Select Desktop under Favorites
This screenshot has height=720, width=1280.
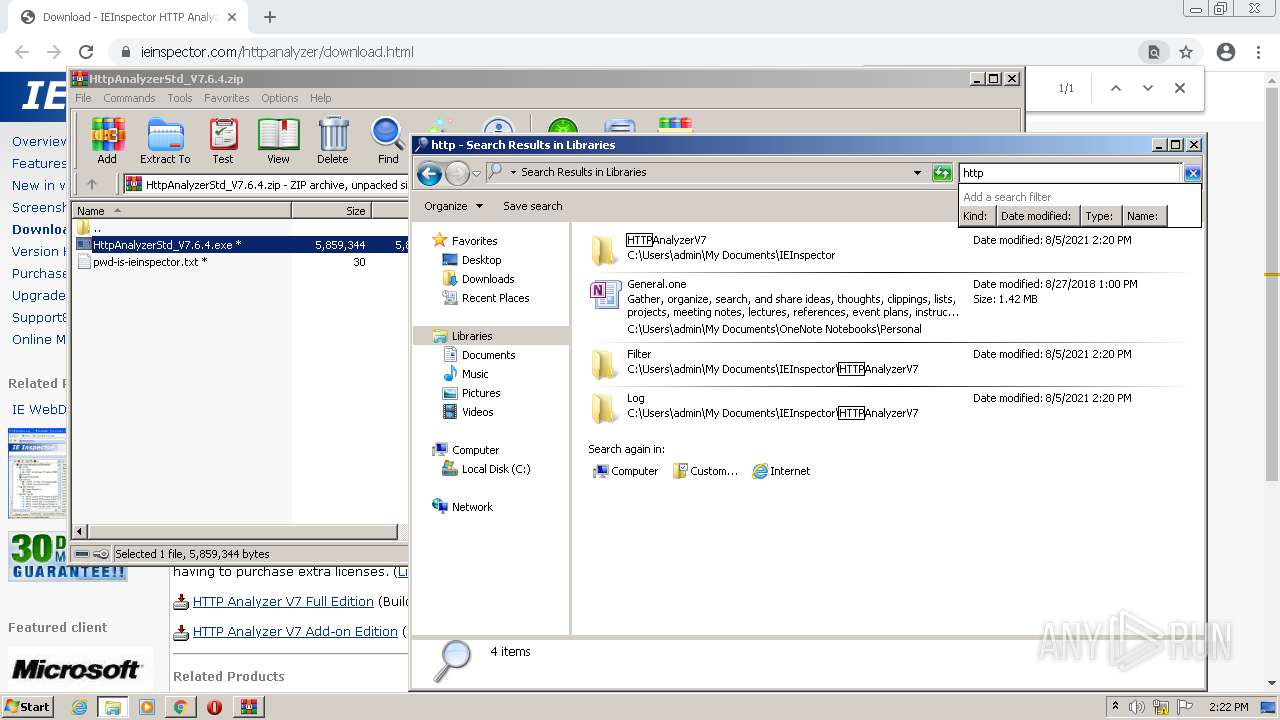[481, 260]
